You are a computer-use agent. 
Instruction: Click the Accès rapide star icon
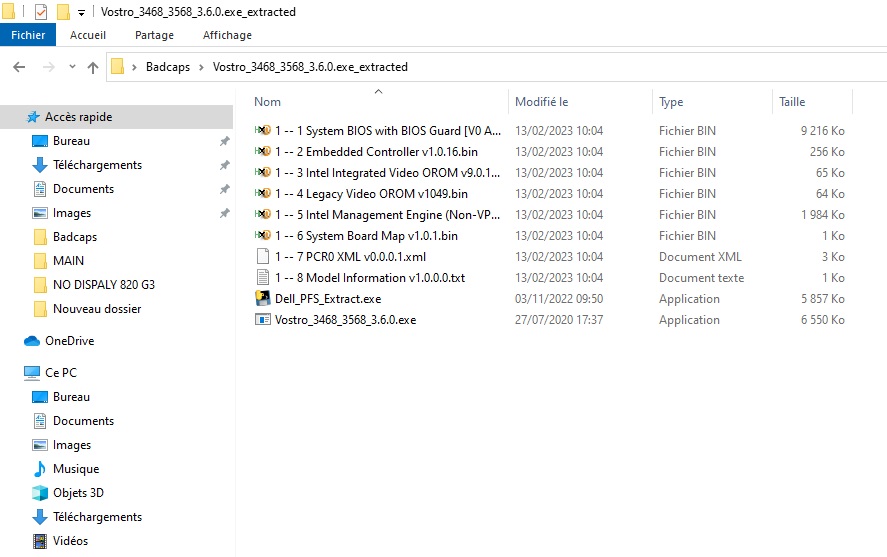33,117
